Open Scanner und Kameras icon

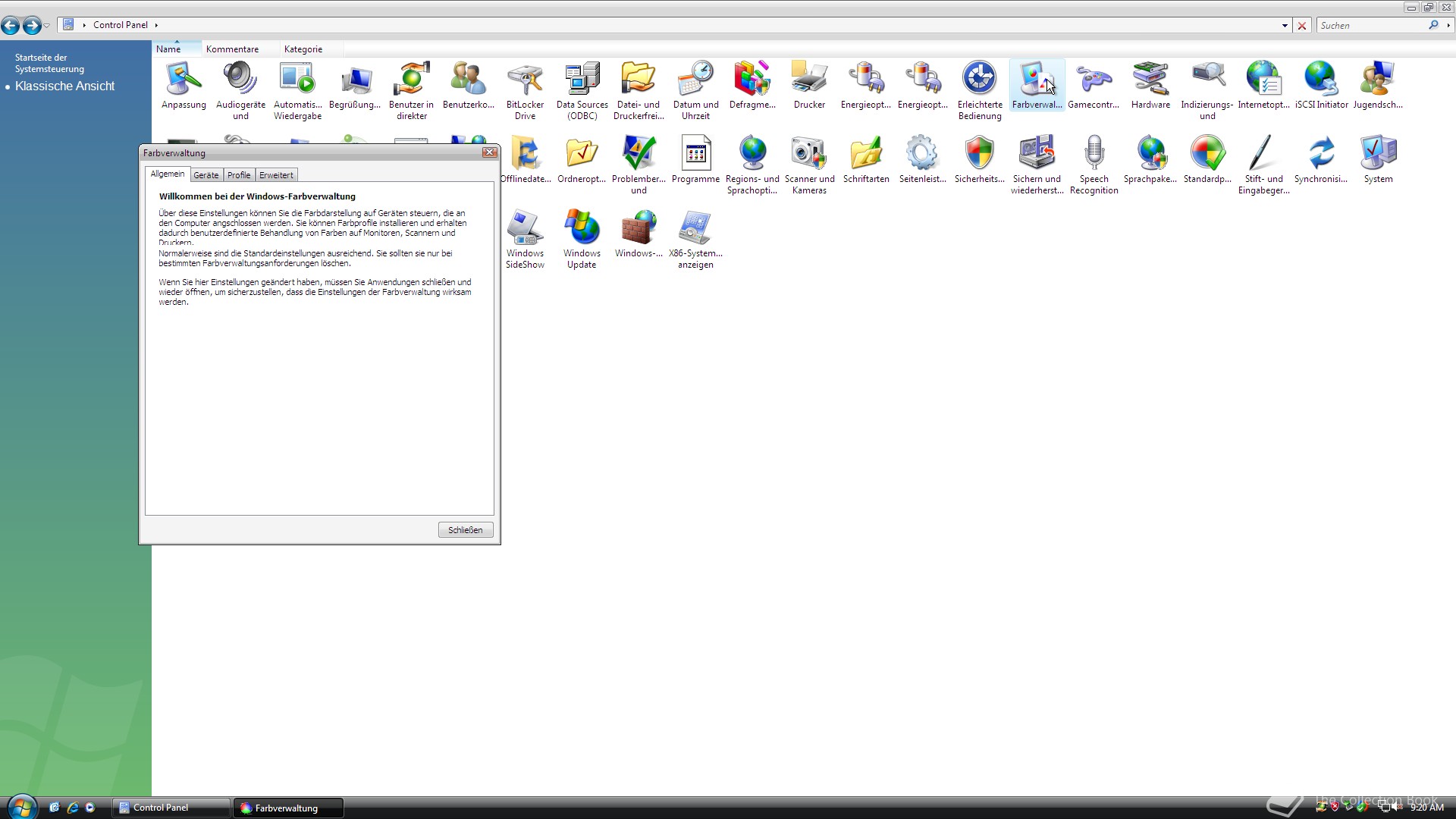pos(809,165)
